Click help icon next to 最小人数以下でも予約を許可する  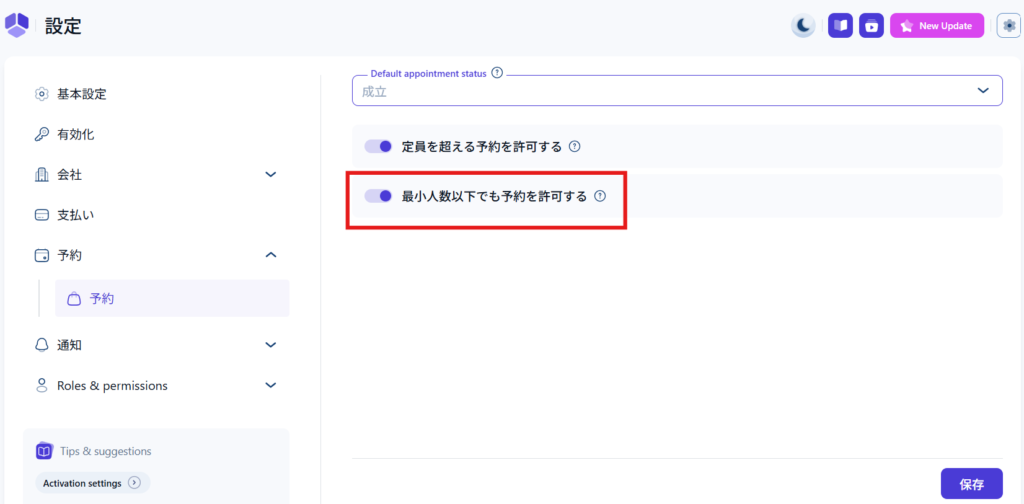600,196
